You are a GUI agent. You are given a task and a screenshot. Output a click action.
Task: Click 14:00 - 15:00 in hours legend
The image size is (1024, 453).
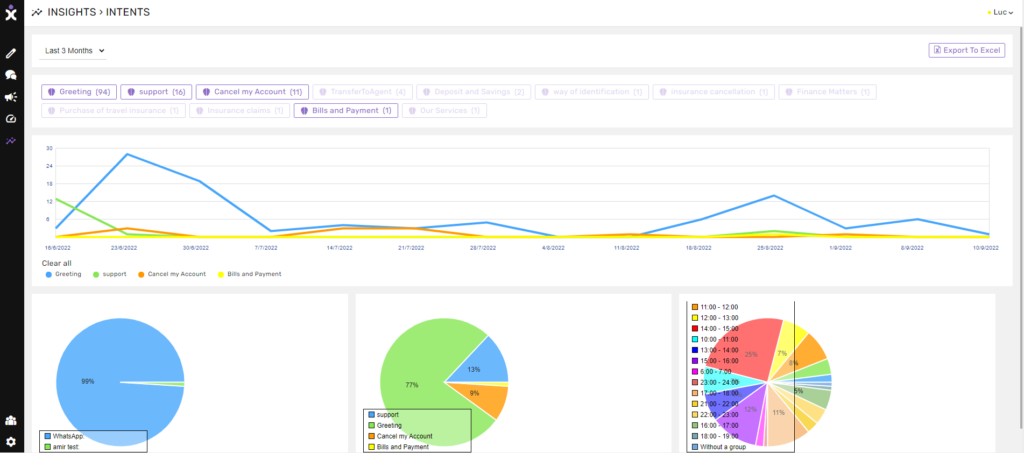tap(714, 328)
